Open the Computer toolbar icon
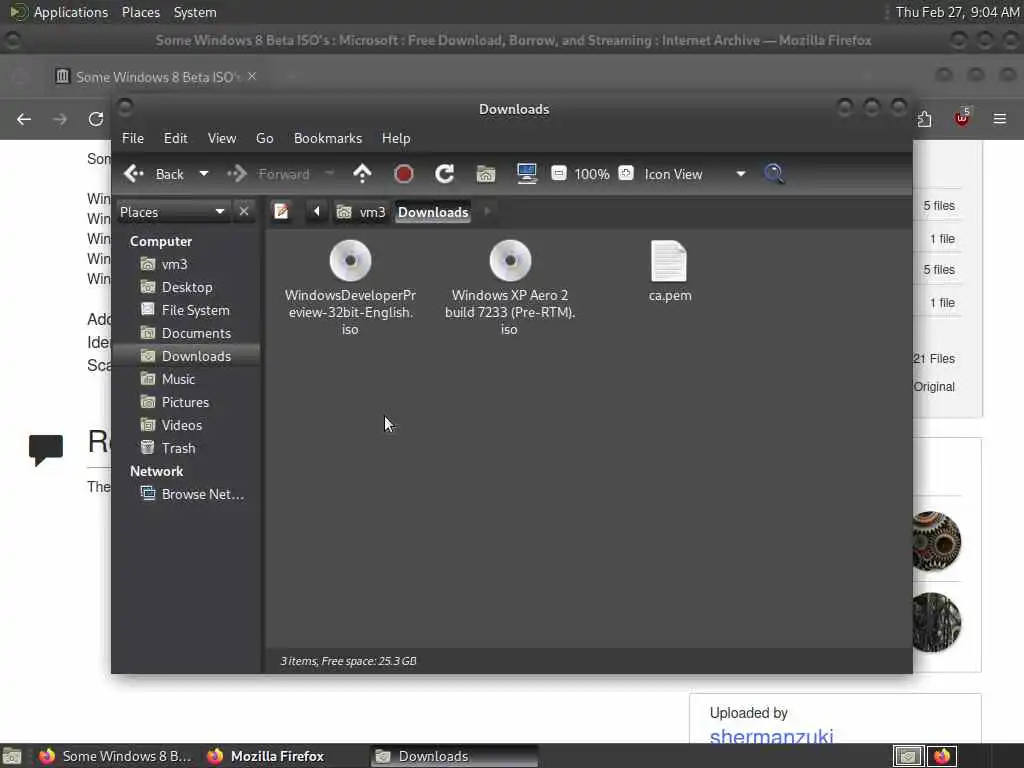The height and width of the screenshot is (768, 1024). (526, 174)
